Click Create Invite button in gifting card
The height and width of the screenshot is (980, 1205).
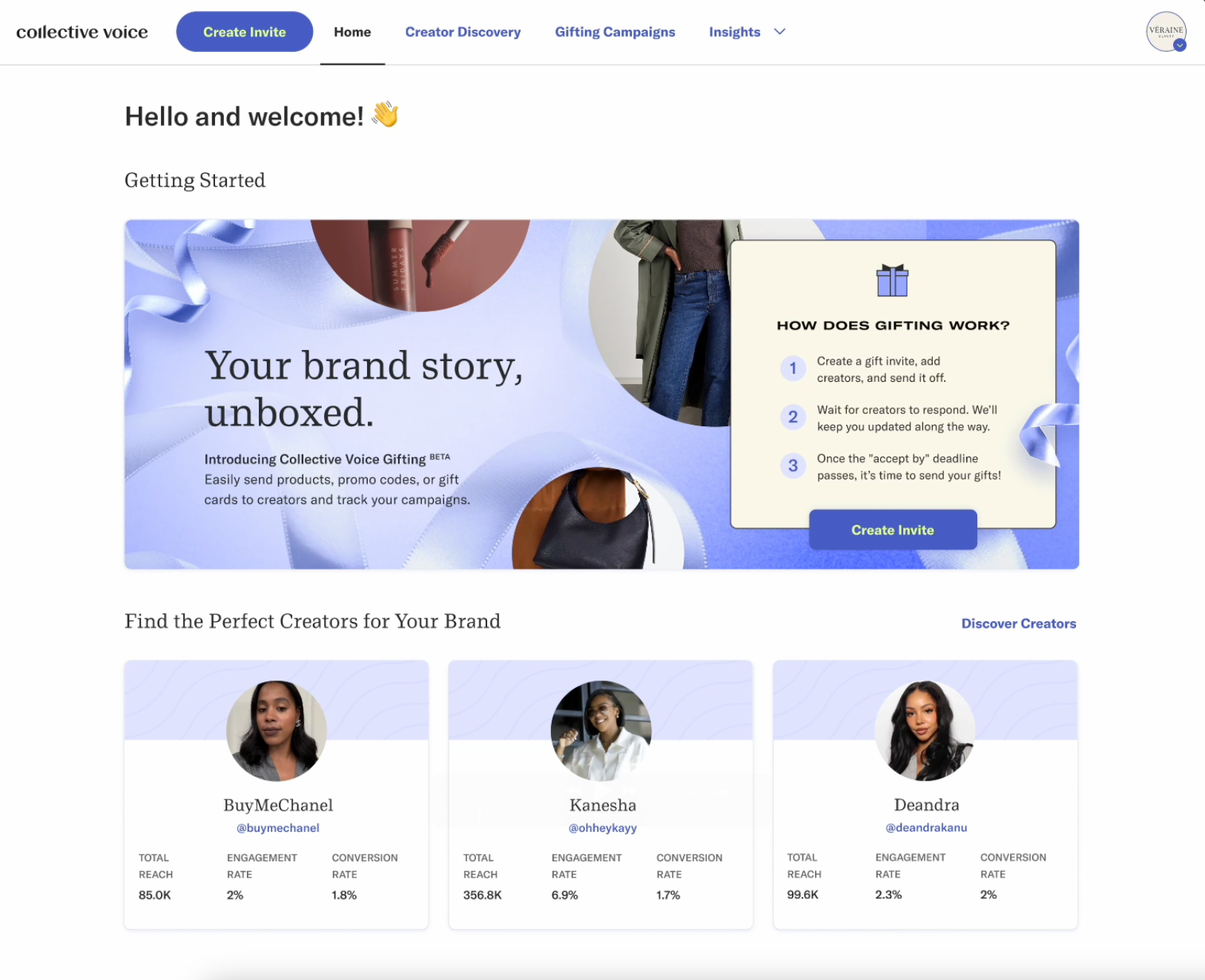pyautogui.click(x=893, y=530)
